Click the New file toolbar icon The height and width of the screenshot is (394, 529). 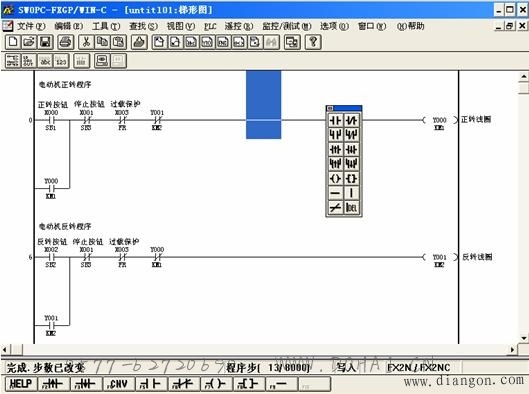(x=13, y=42)
